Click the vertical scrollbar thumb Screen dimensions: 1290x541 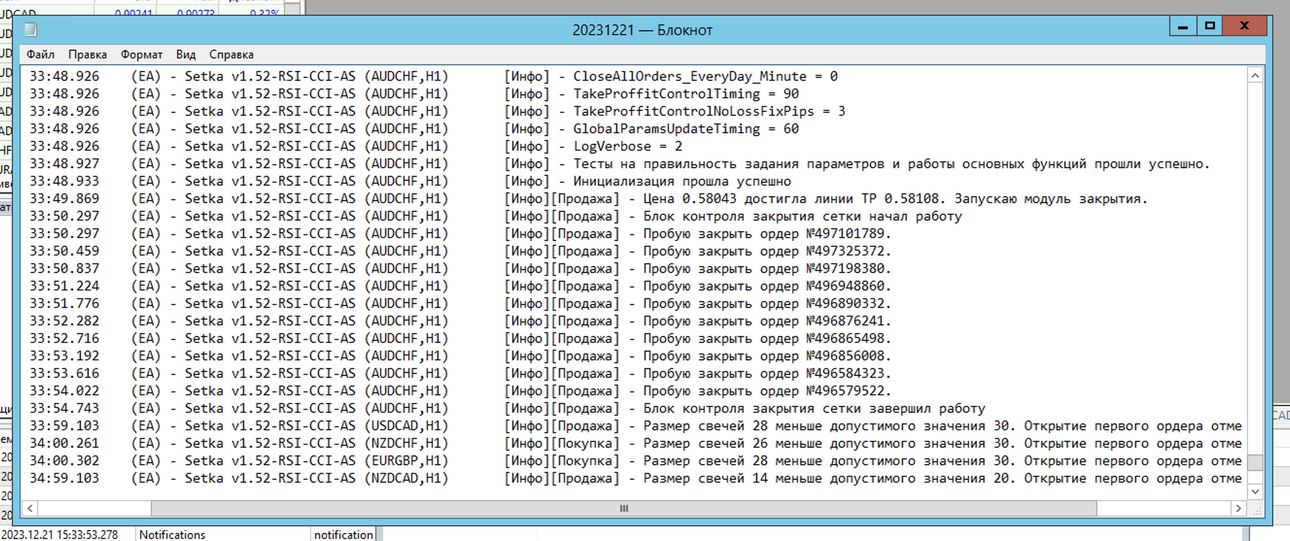[1255, 463]
